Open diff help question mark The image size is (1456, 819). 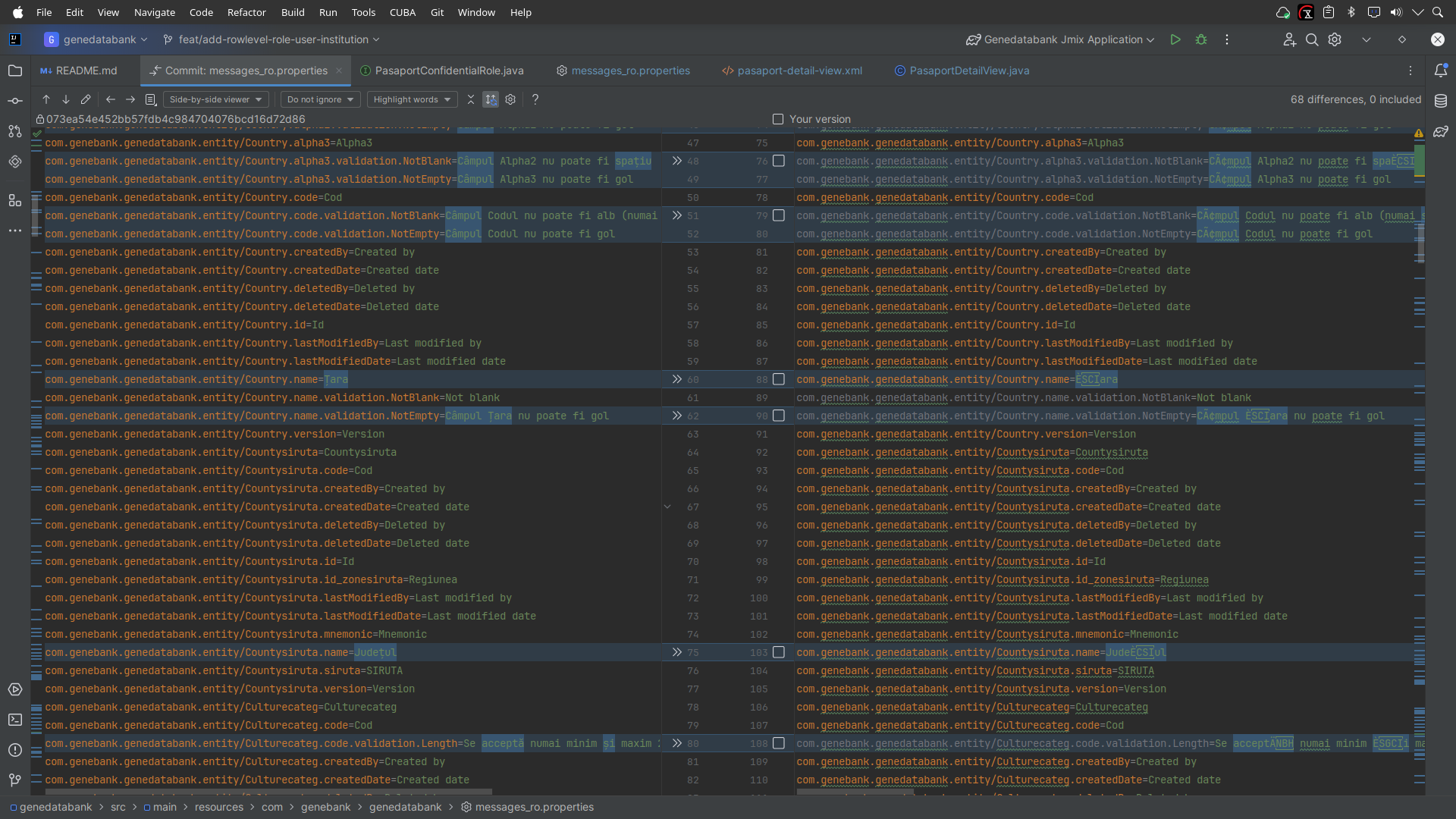pyautogui.click(x=535, y=99)
